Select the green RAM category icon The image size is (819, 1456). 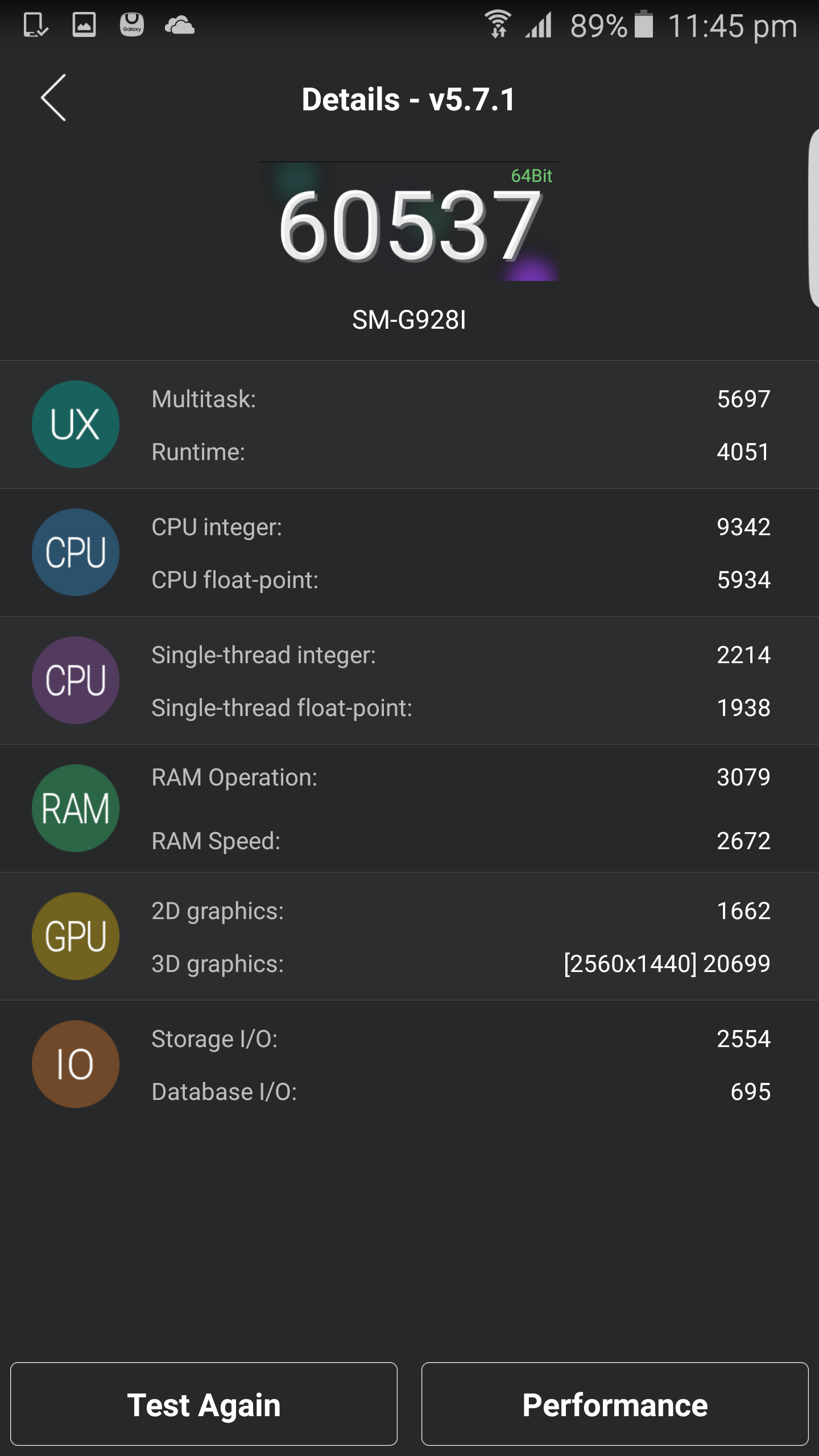76,808
